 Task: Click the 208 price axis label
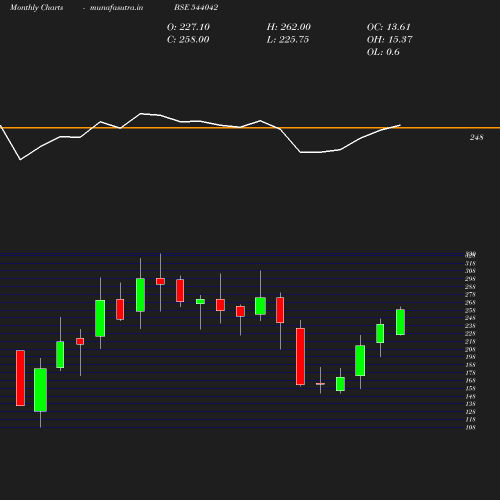coord(470,349)
